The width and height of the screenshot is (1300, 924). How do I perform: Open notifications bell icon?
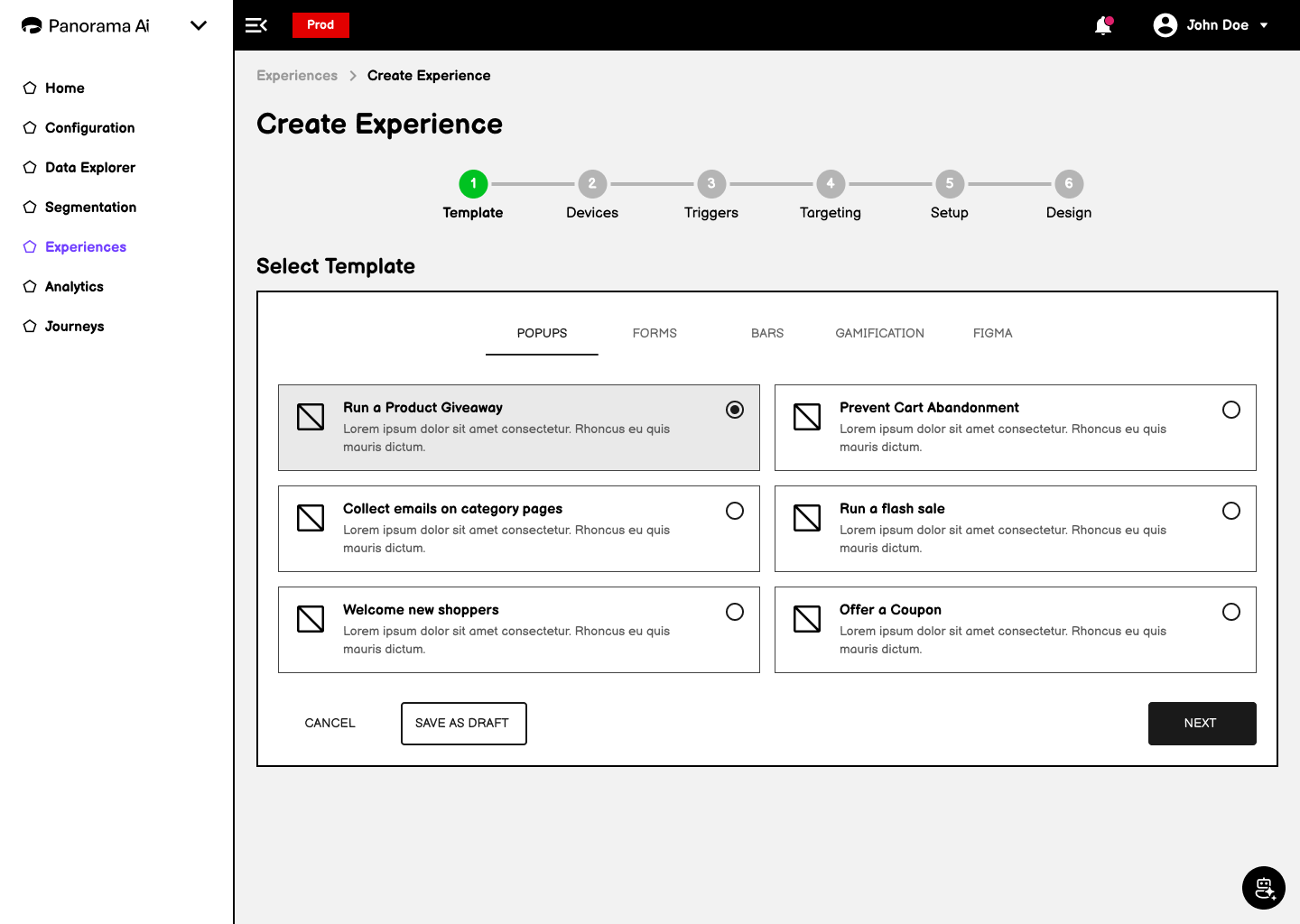point(1103,25)
